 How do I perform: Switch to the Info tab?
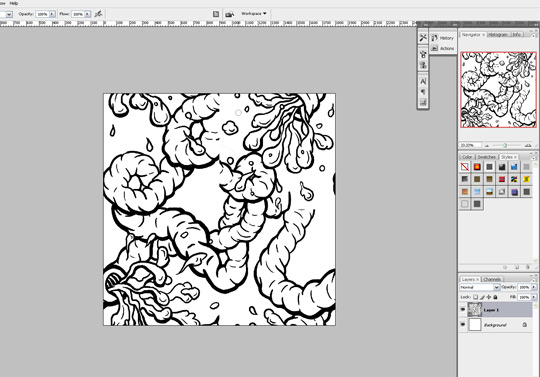516,35
